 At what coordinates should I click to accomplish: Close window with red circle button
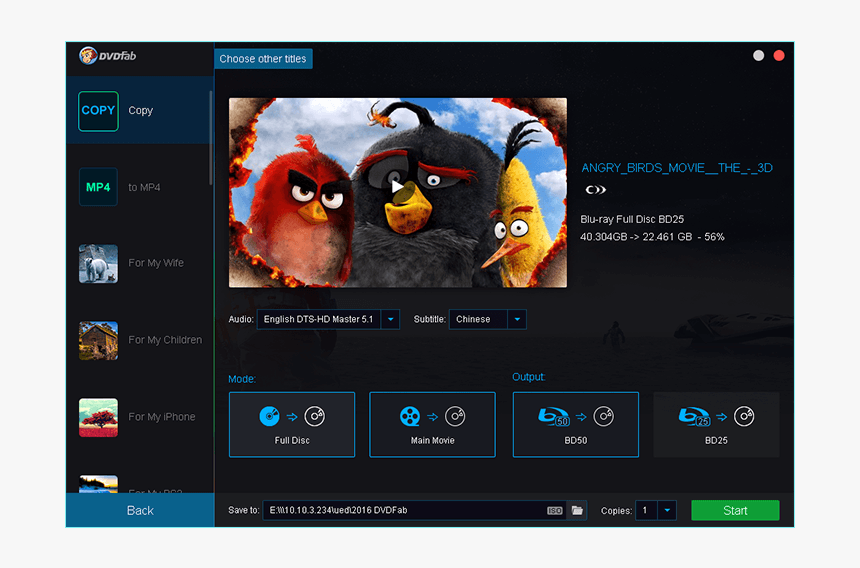pyautogui.click(x=779, y=55)
